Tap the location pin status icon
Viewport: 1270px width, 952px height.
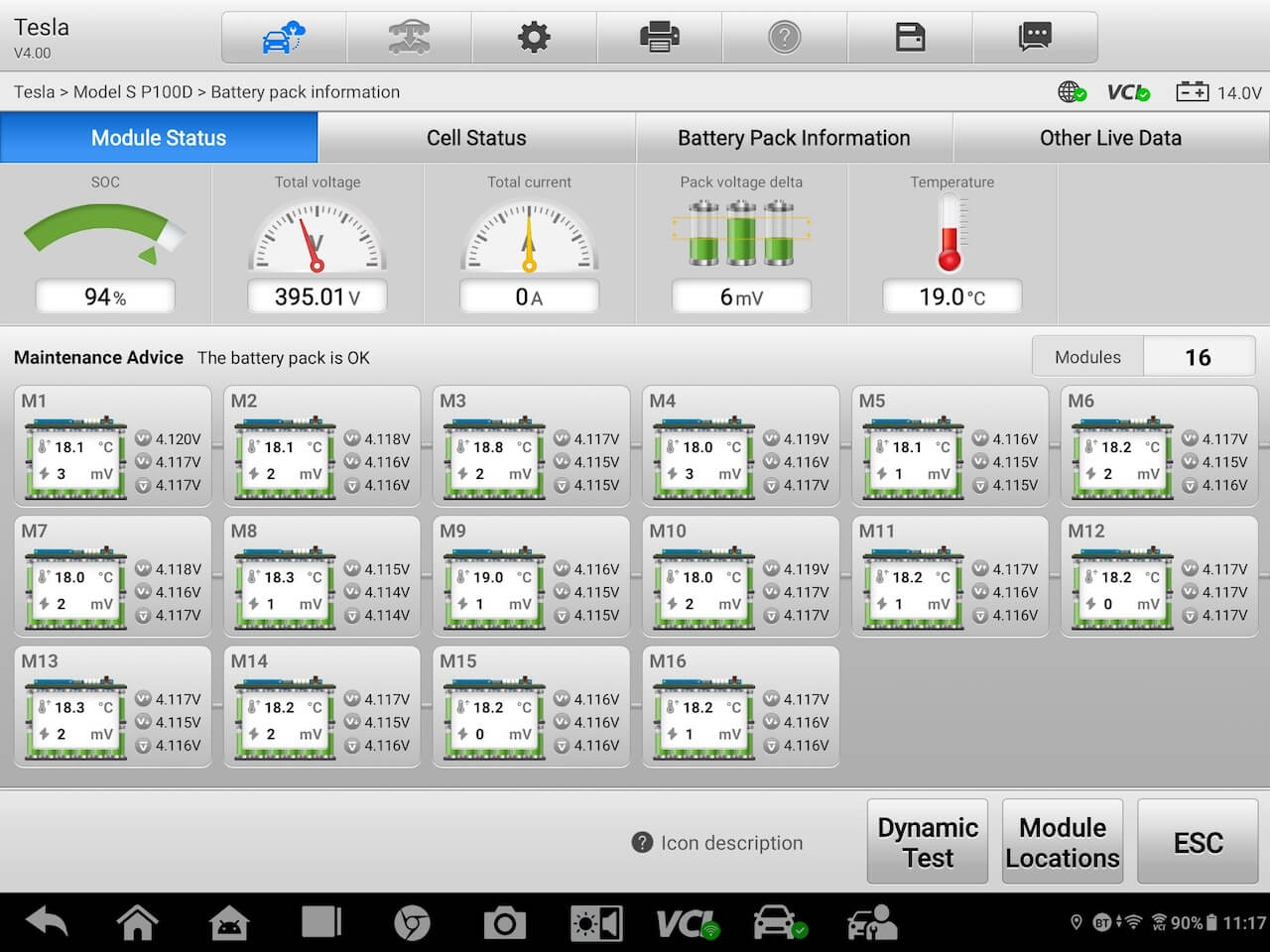pos(1077,923)
